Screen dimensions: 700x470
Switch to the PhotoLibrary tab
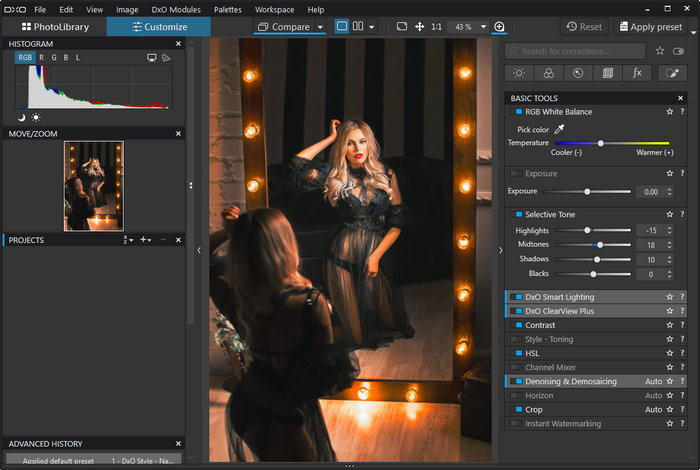(x=54, y=27)
